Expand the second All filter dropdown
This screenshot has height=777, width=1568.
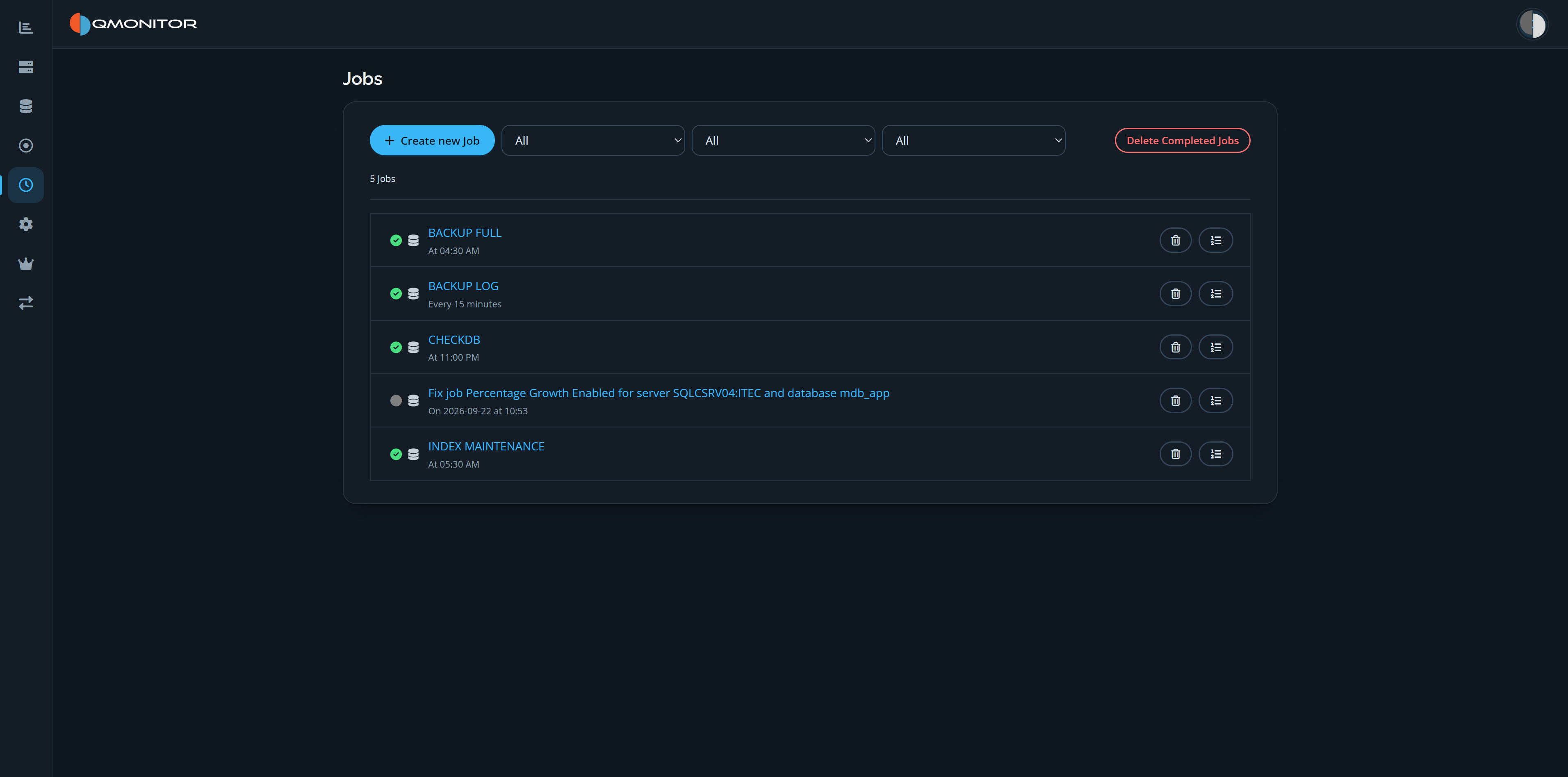pyautogui.click(x=784, y=141)
